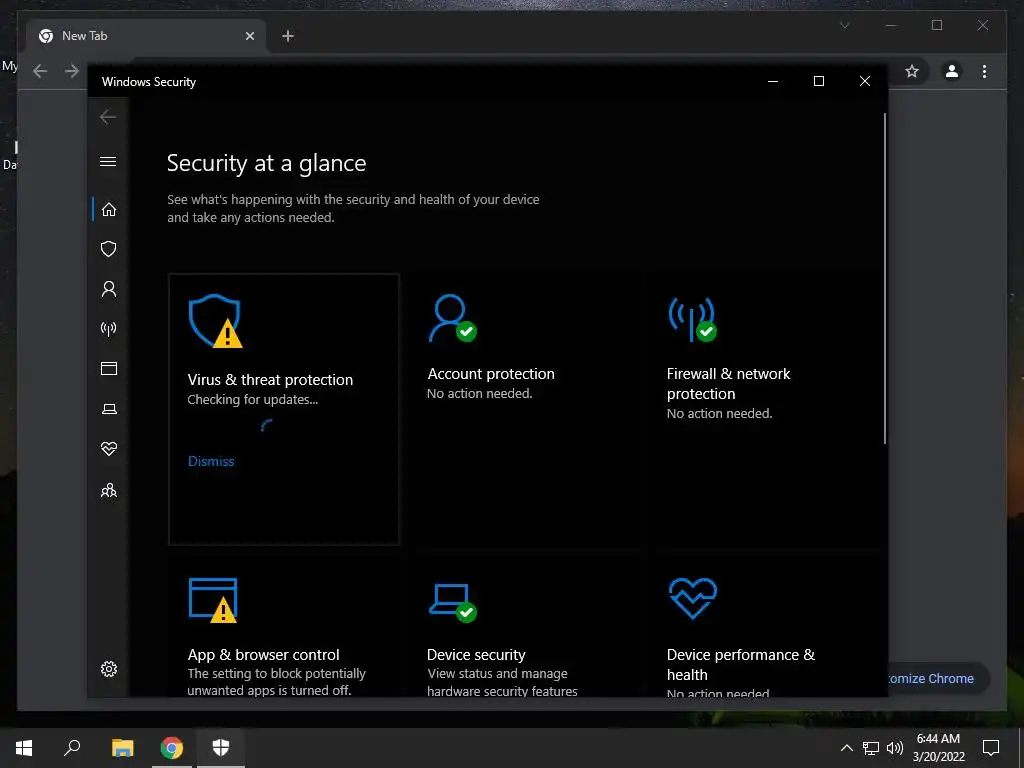Open the network tray icon
The image size is (1024, 768).
pos(871,748)
